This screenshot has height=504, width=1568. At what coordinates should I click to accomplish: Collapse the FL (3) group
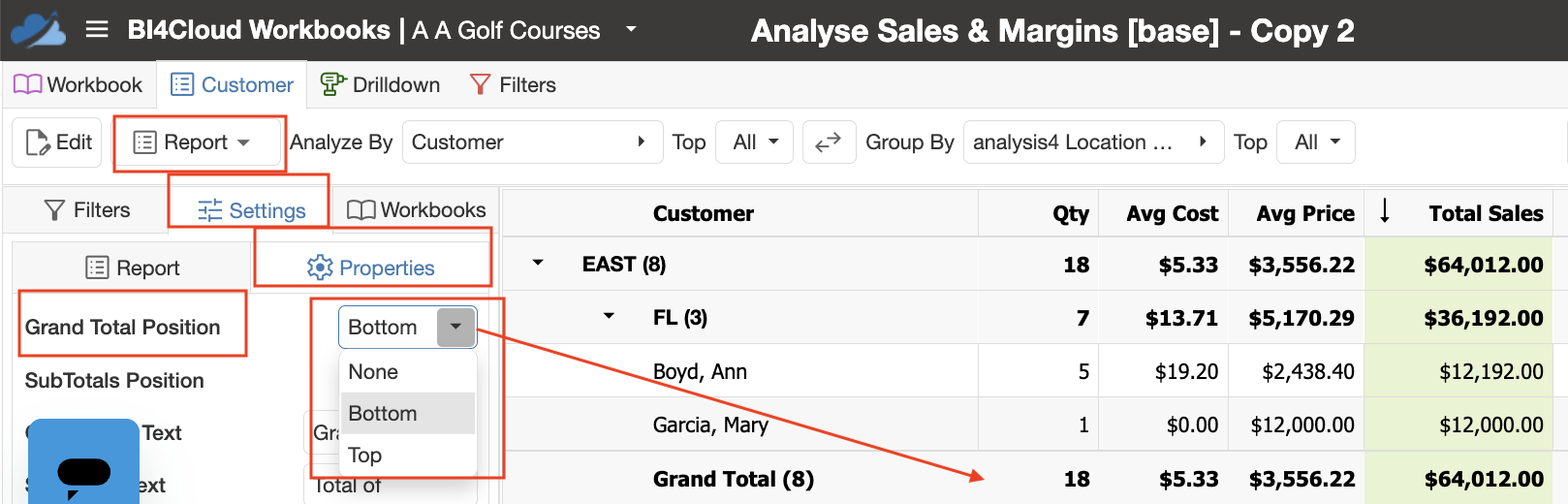tap(609, 316)
